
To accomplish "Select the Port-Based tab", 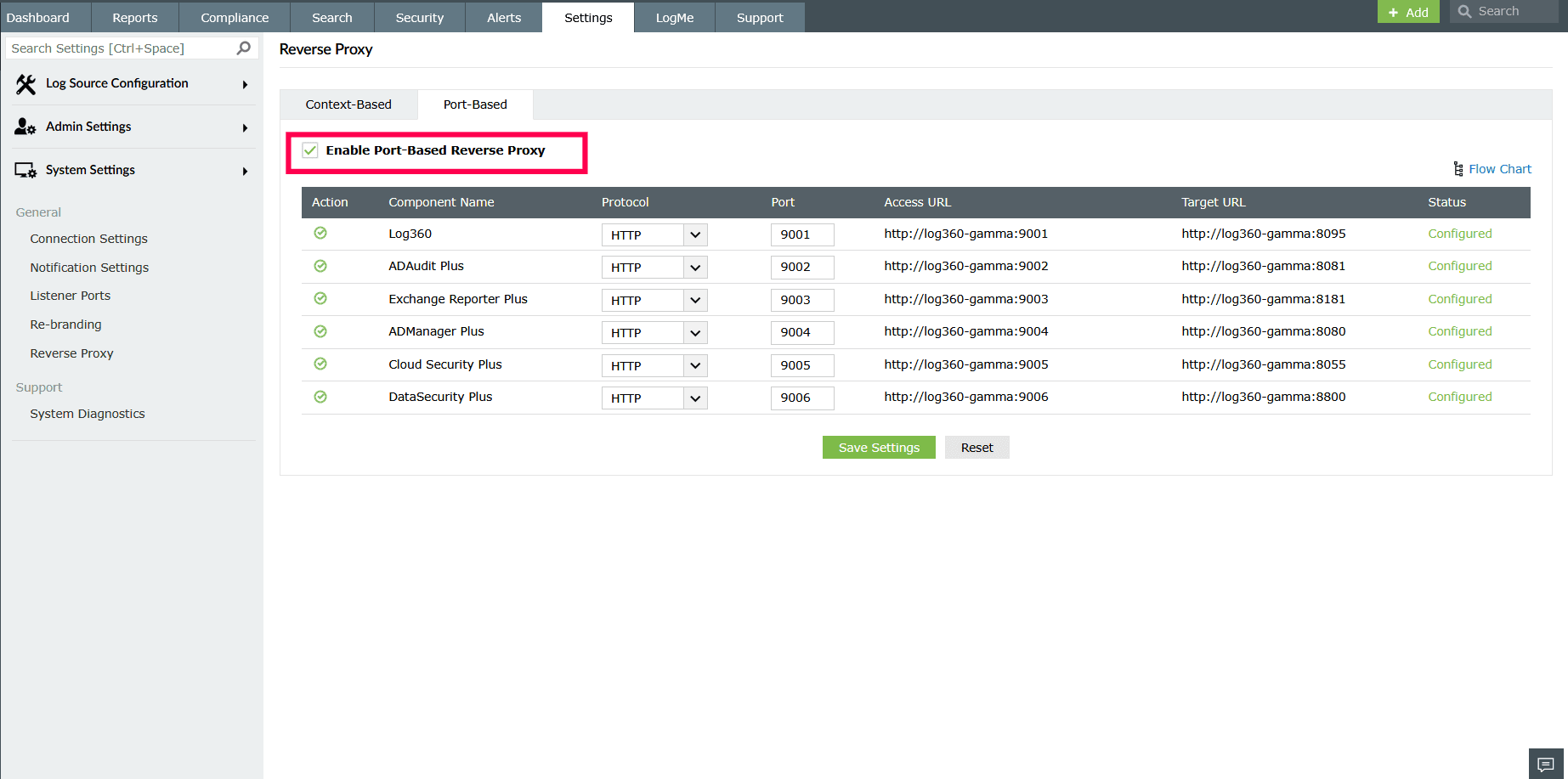I will [x=475, y=104].
